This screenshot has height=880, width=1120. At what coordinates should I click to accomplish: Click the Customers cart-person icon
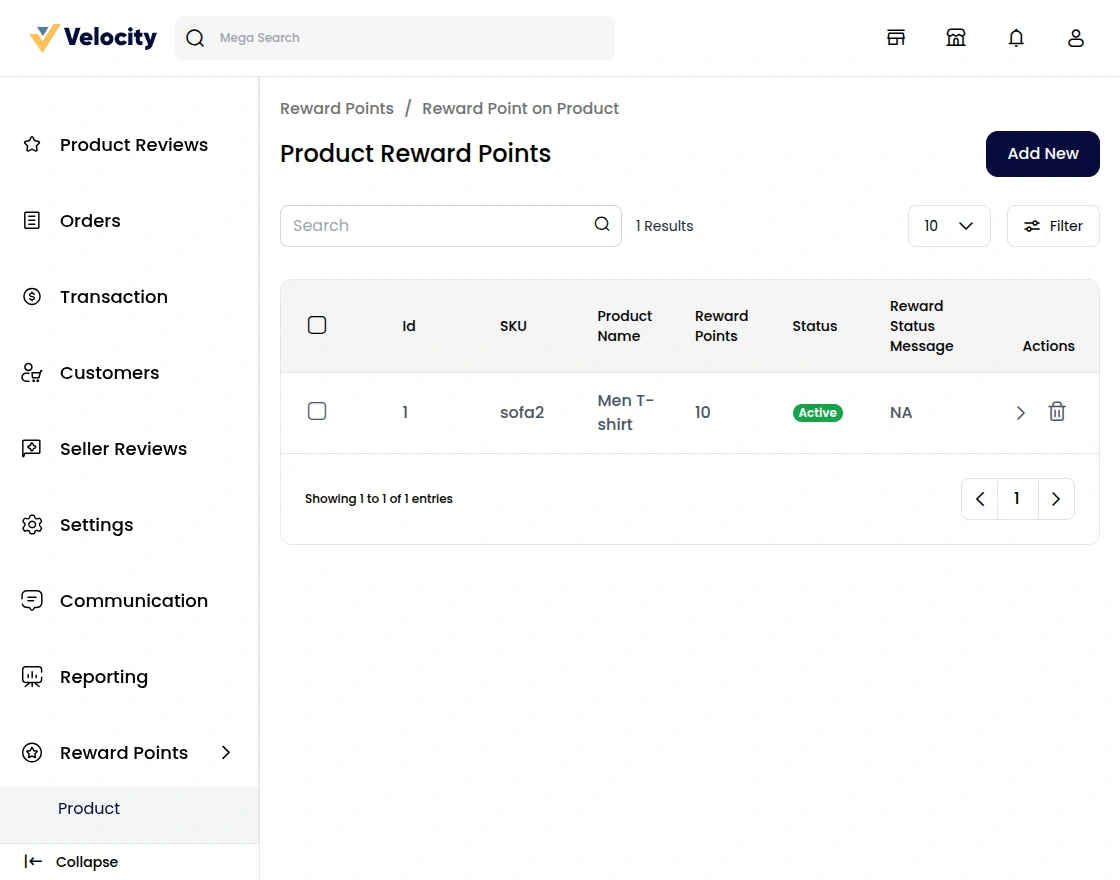coord(32,372)
